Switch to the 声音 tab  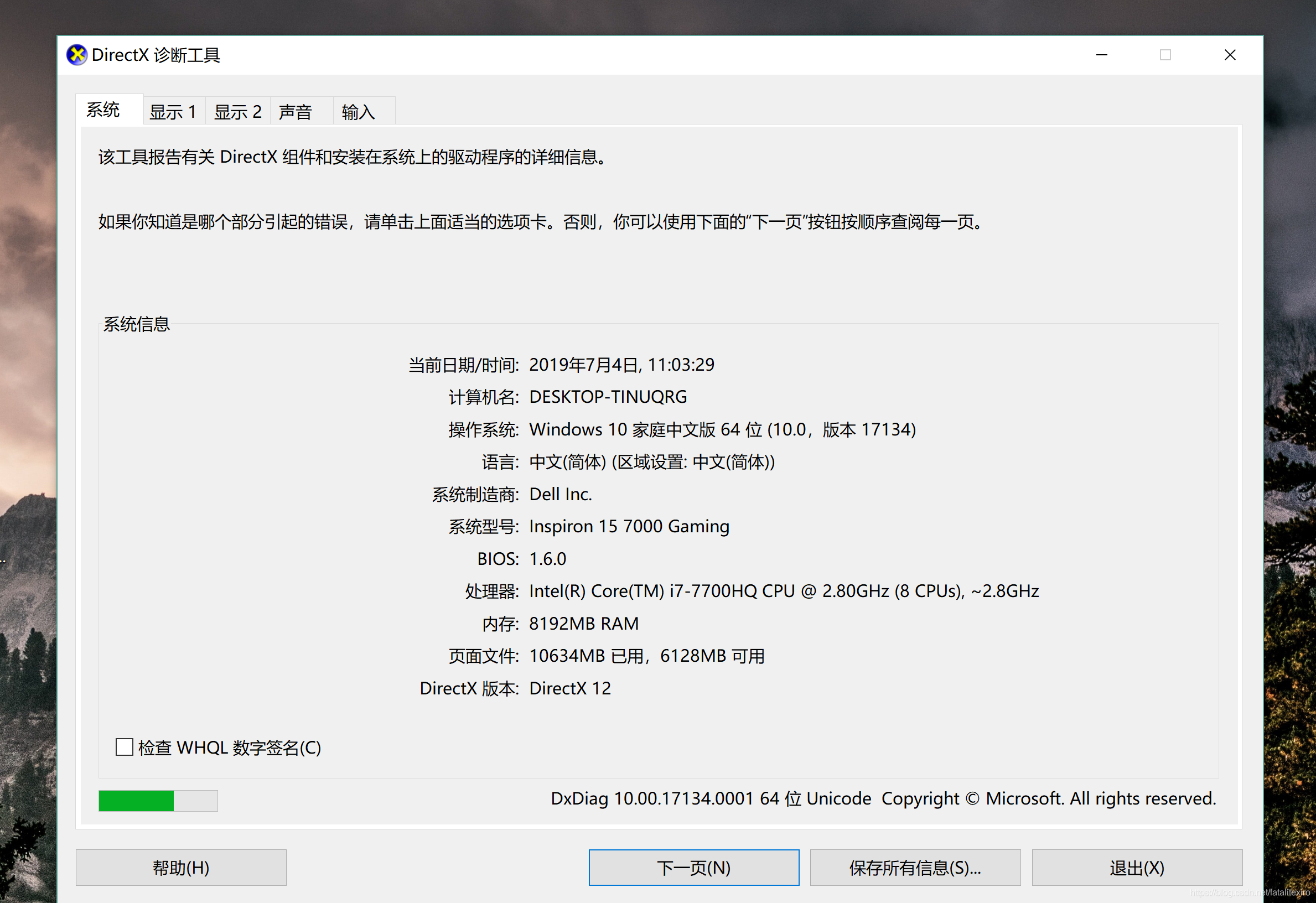pos(300,112)
